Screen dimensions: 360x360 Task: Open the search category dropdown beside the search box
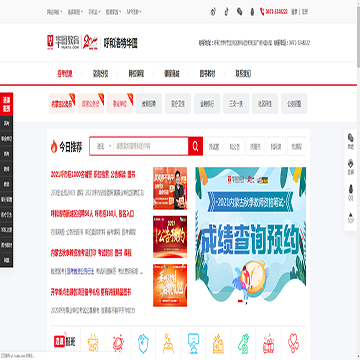(x=104, y=146)
